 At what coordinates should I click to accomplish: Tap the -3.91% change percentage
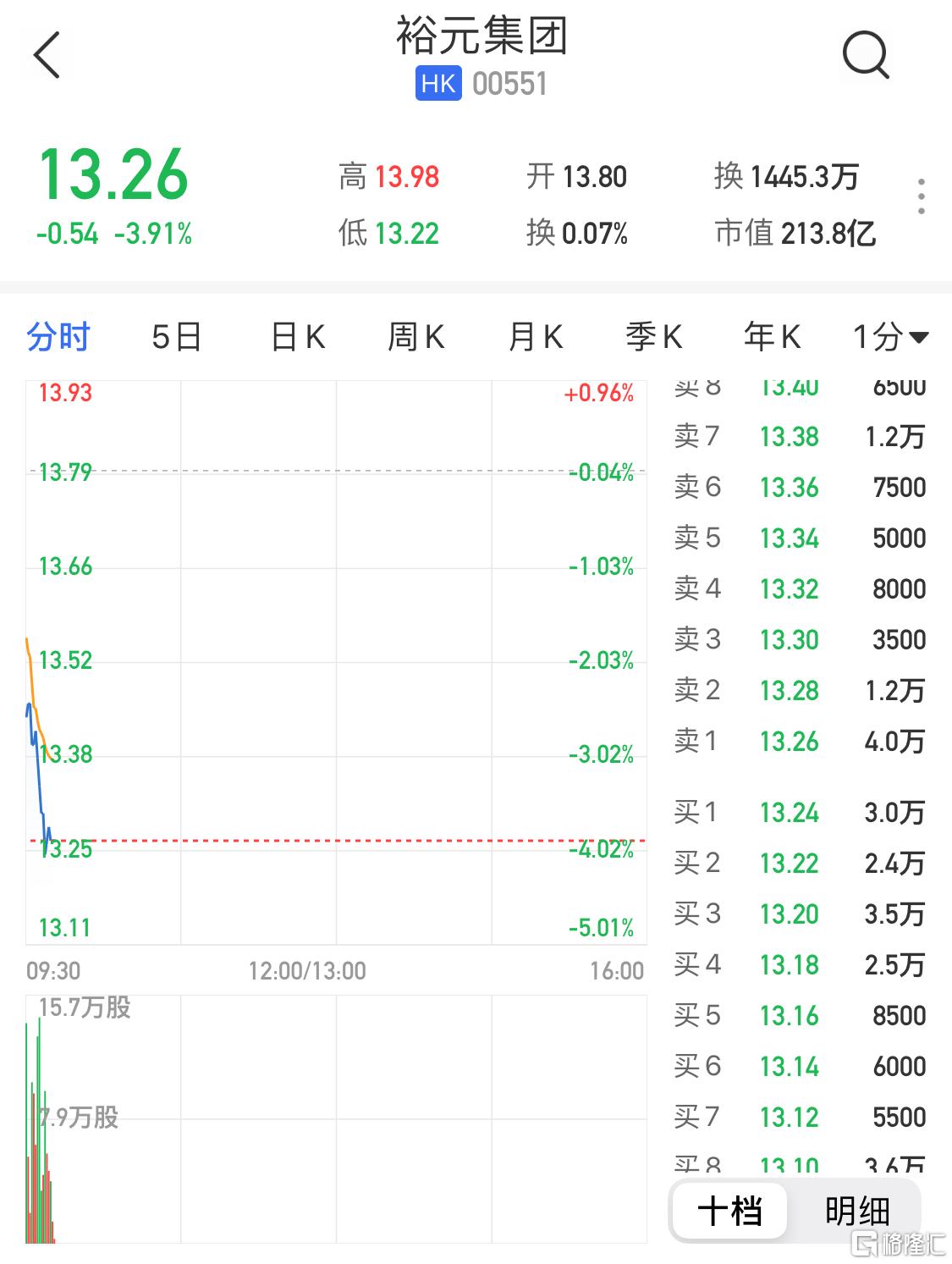pyautogui.click(x=153, y=234)
